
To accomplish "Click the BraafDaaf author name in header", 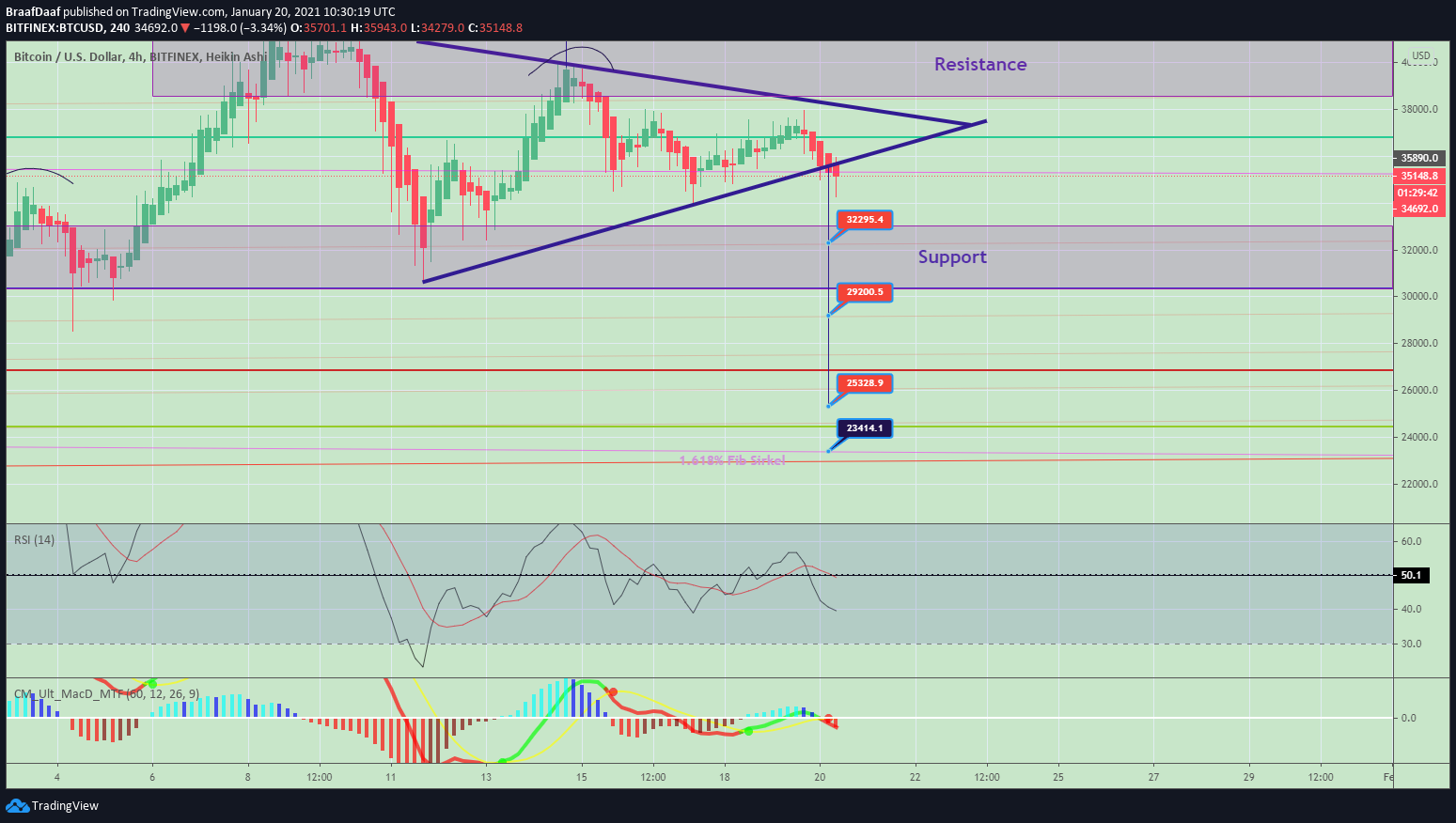I will pyautogui.click(x=33, y=11).
